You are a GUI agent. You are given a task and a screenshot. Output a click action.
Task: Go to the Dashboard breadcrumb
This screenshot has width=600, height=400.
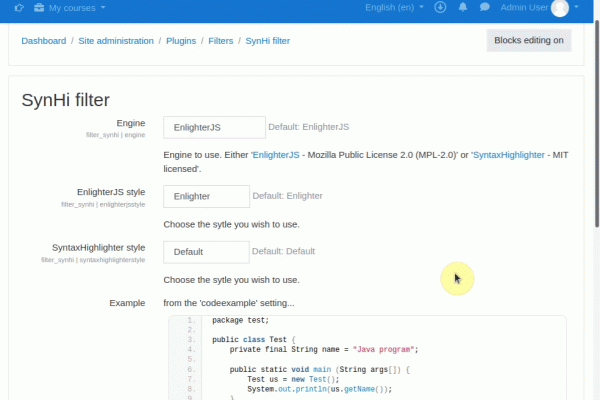pos(44,41)
